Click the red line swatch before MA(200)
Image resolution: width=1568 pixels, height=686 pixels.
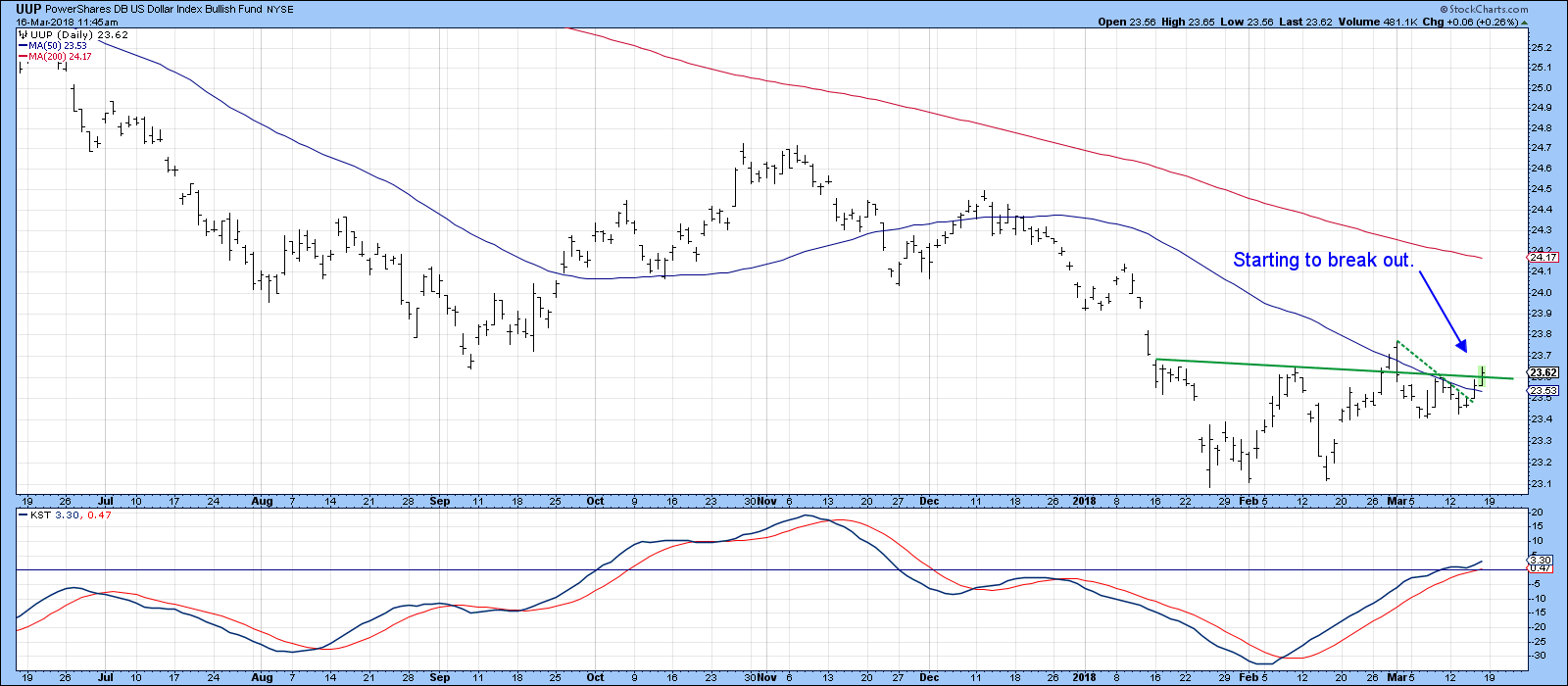[23, 56]
